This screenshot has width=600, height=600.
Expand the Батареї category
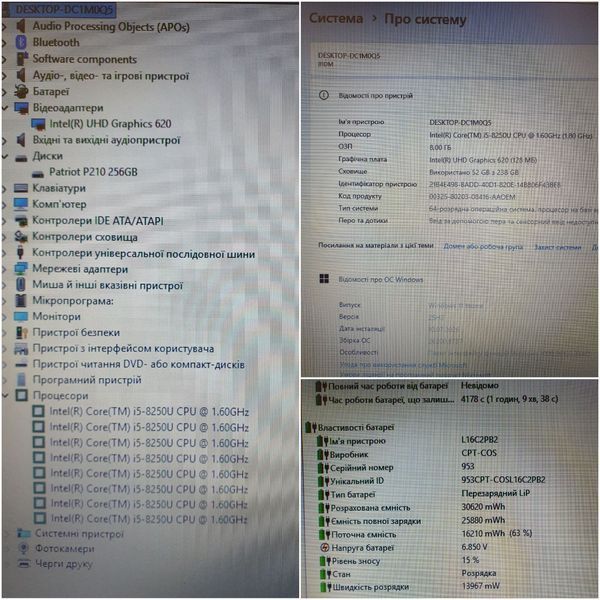click(x=5, y=92)
